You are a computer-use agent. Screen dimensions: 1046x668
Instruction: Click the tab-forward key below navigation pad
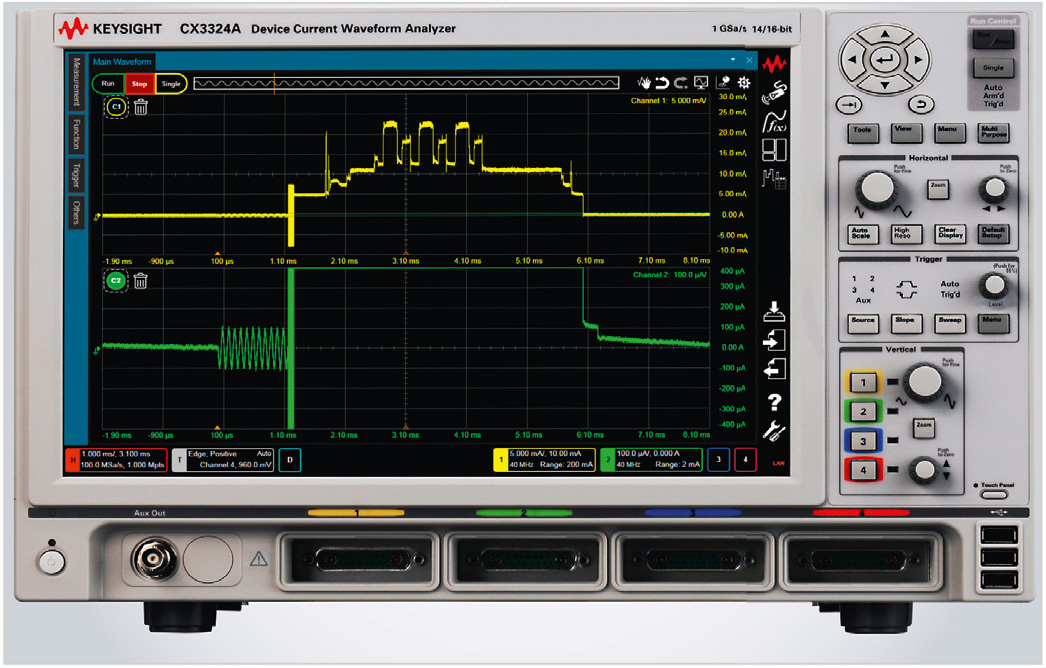pos(849,105)
